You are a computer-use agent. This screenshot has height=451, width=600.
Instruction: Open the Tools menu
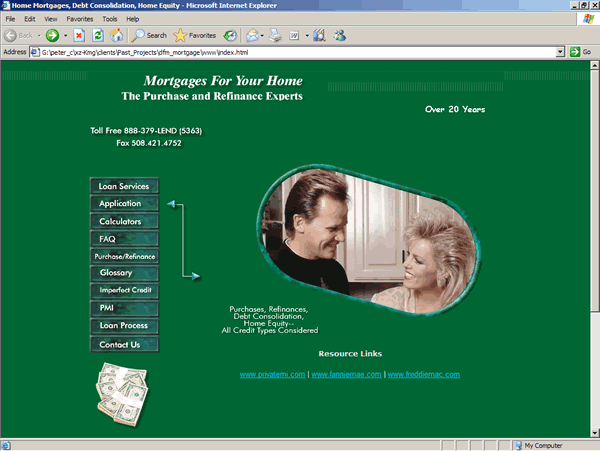109,19
